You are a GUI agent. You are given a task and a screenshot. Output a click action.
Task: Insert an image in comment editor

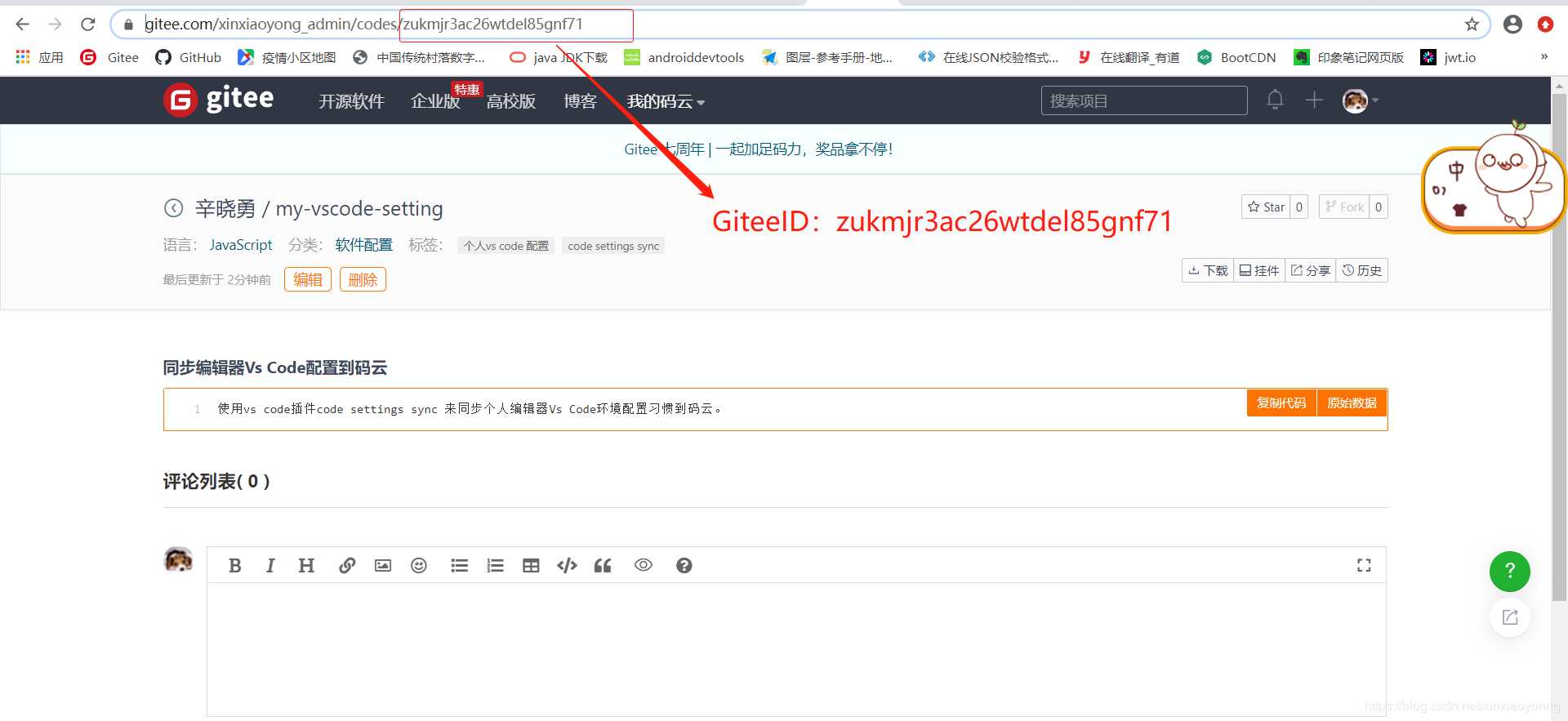(x=383, y=565)
